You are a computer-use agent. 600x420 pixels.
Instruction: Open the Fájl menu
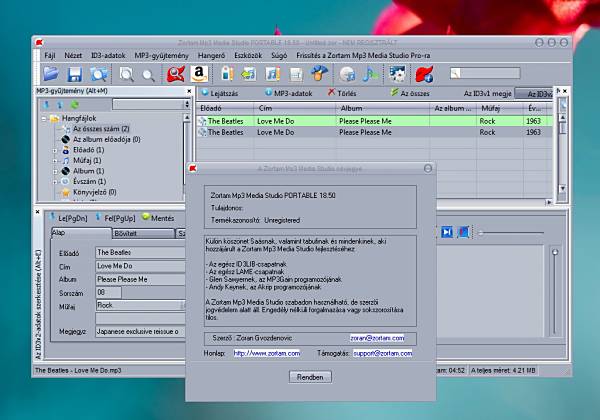tap(50, 55)
